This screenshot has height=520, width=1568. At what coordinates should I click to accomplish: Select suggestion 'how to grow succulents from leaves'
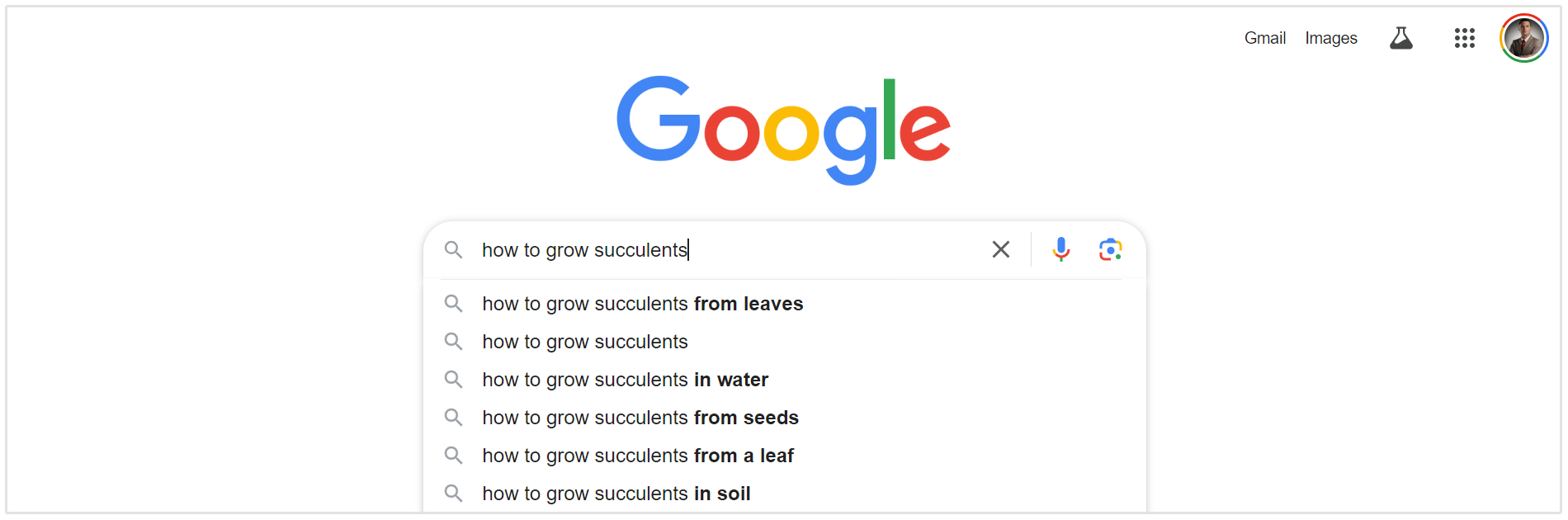[x=642, y=304]
